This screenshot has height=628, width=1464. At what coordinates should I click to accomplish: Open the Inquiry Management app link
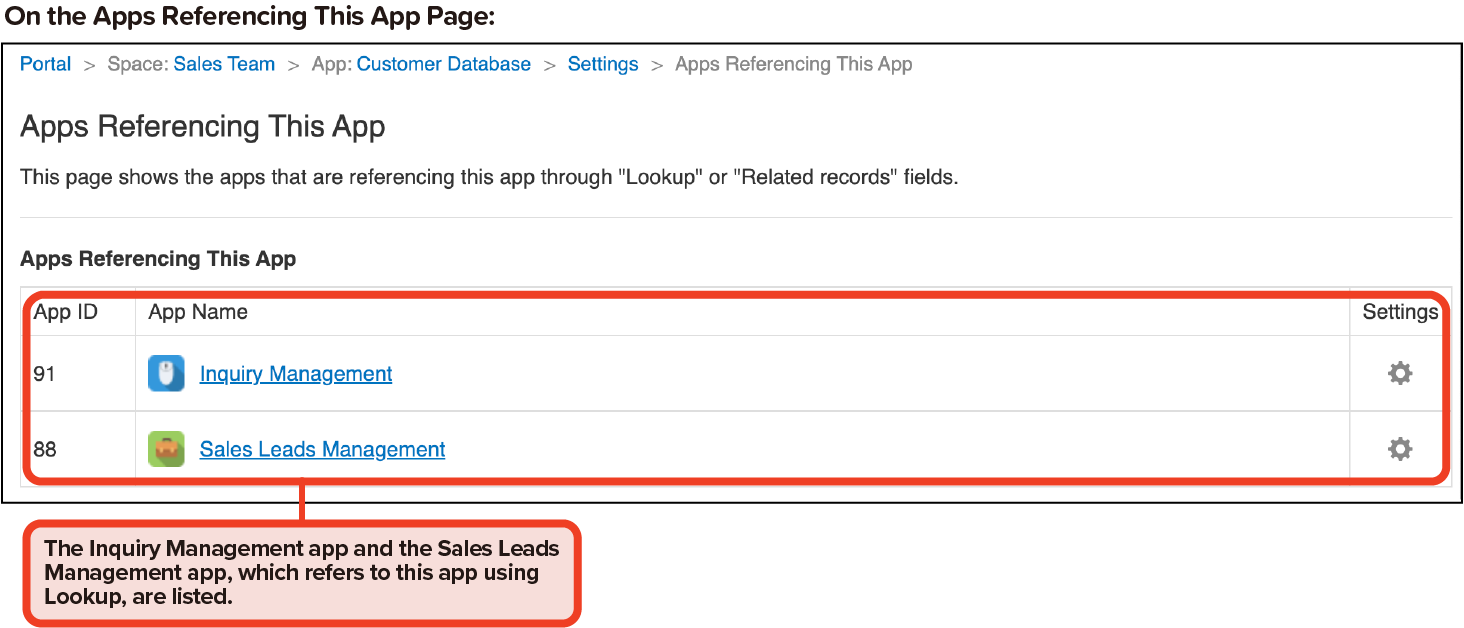pyautogui.click(x=296, y=374)
